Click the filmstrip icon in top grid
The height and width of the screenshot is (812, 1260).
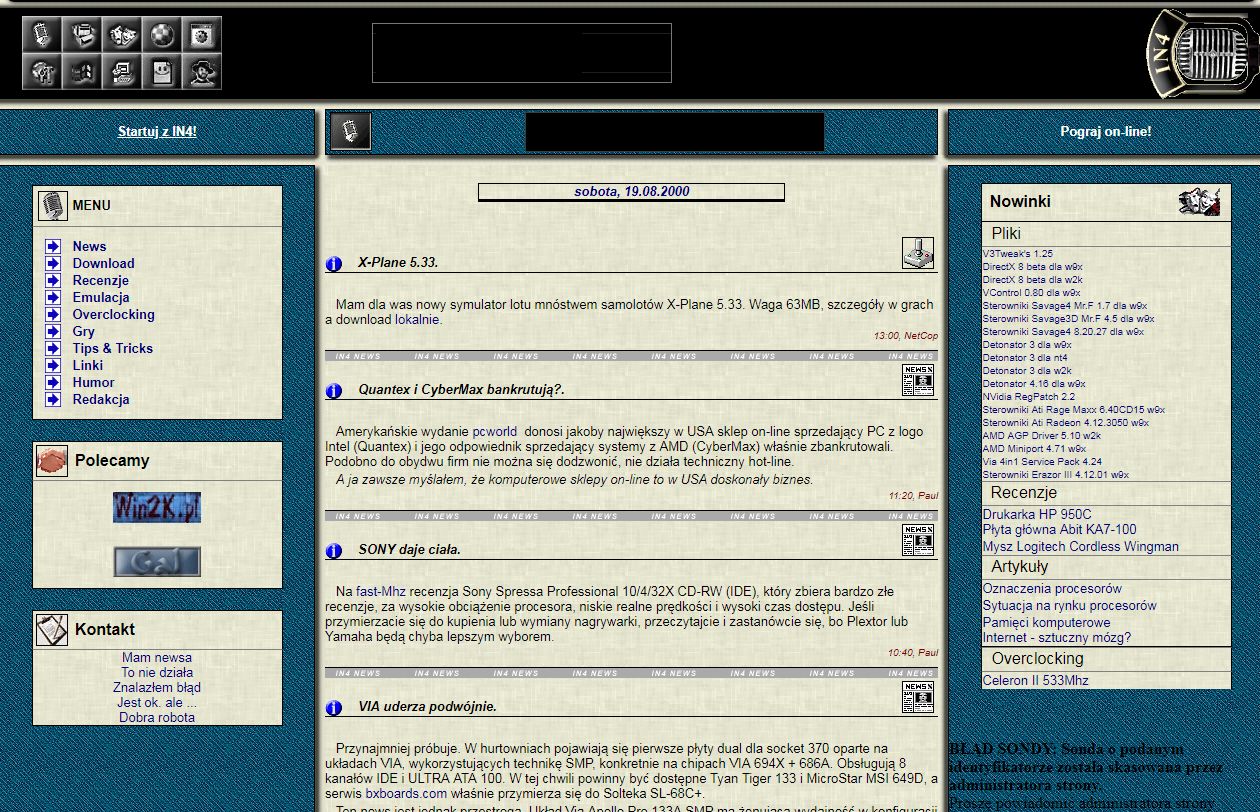[82, 72]
